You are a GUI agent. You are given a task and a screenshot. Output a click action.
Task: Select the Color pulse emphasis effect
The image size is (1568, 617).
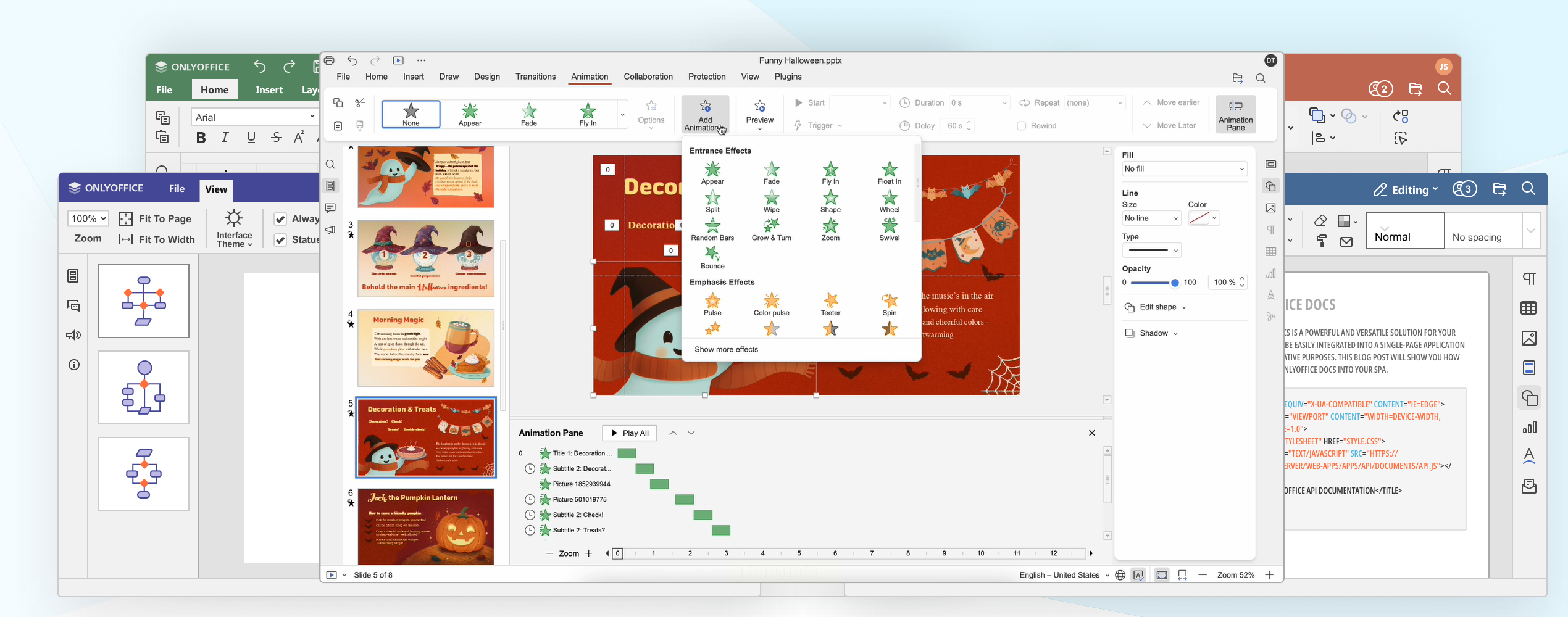pyautogui.click(x=771, y=304)
